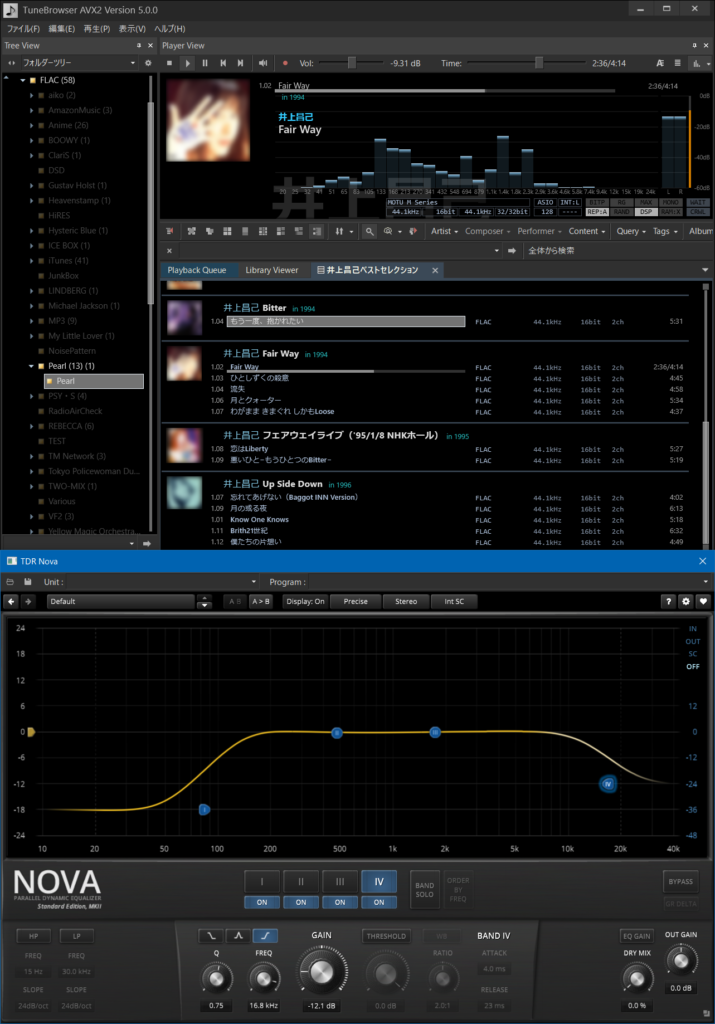The width and height of the screenshot is (715, 1024).
Task: Pause the current track
Action: [x=205, y=63]
